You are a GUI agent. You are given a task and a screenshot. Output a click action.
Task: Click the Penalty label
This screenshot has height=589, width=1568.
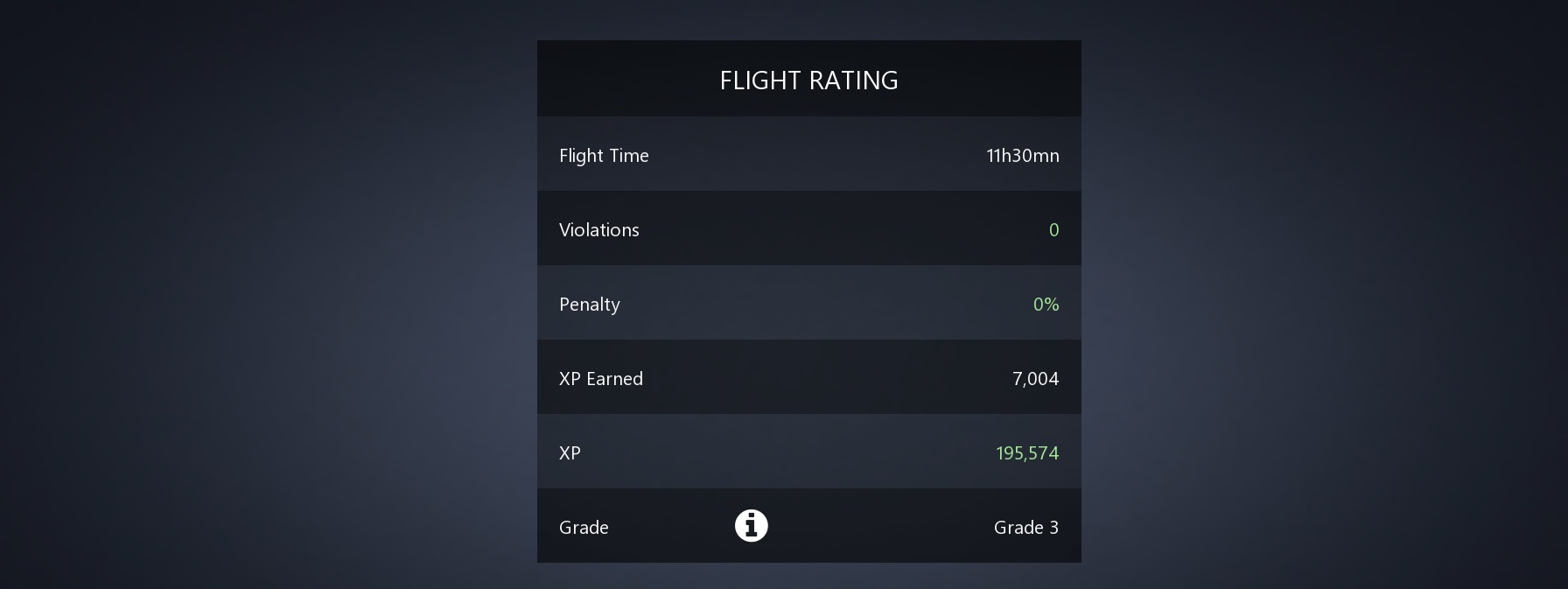tap(589, 304)
